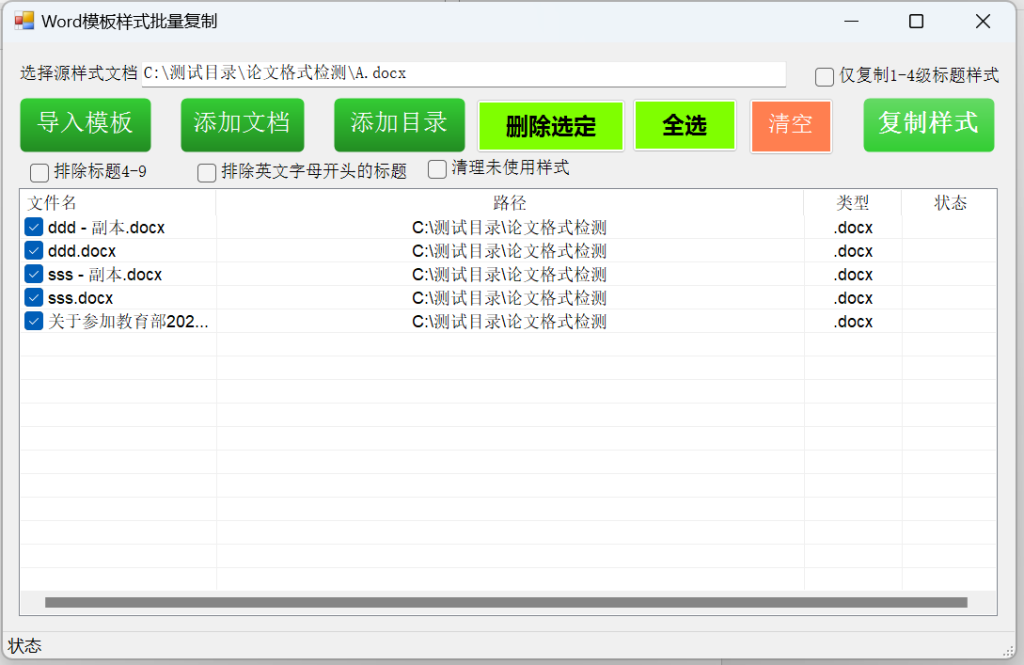Click the 添加目录 button
This screenshot has height=665, width=1024.
[399, 125]
